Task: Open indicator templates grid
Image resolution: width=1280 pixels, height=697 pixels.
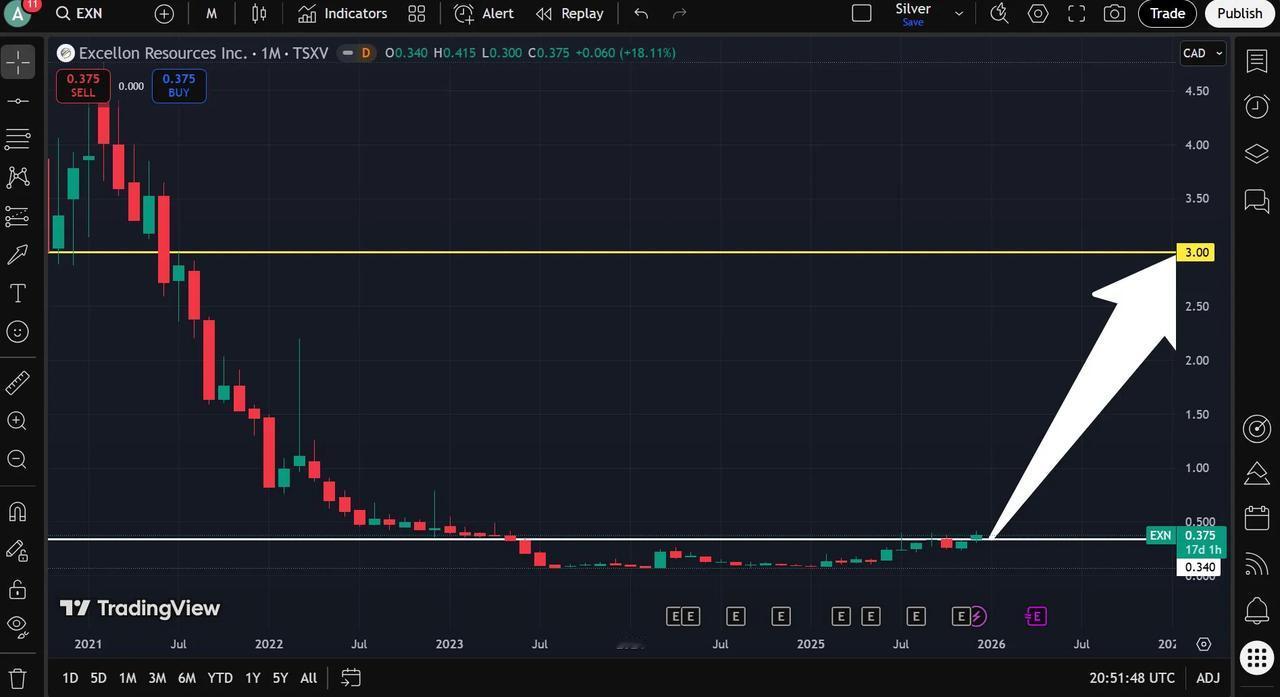Action: point(417,13)
